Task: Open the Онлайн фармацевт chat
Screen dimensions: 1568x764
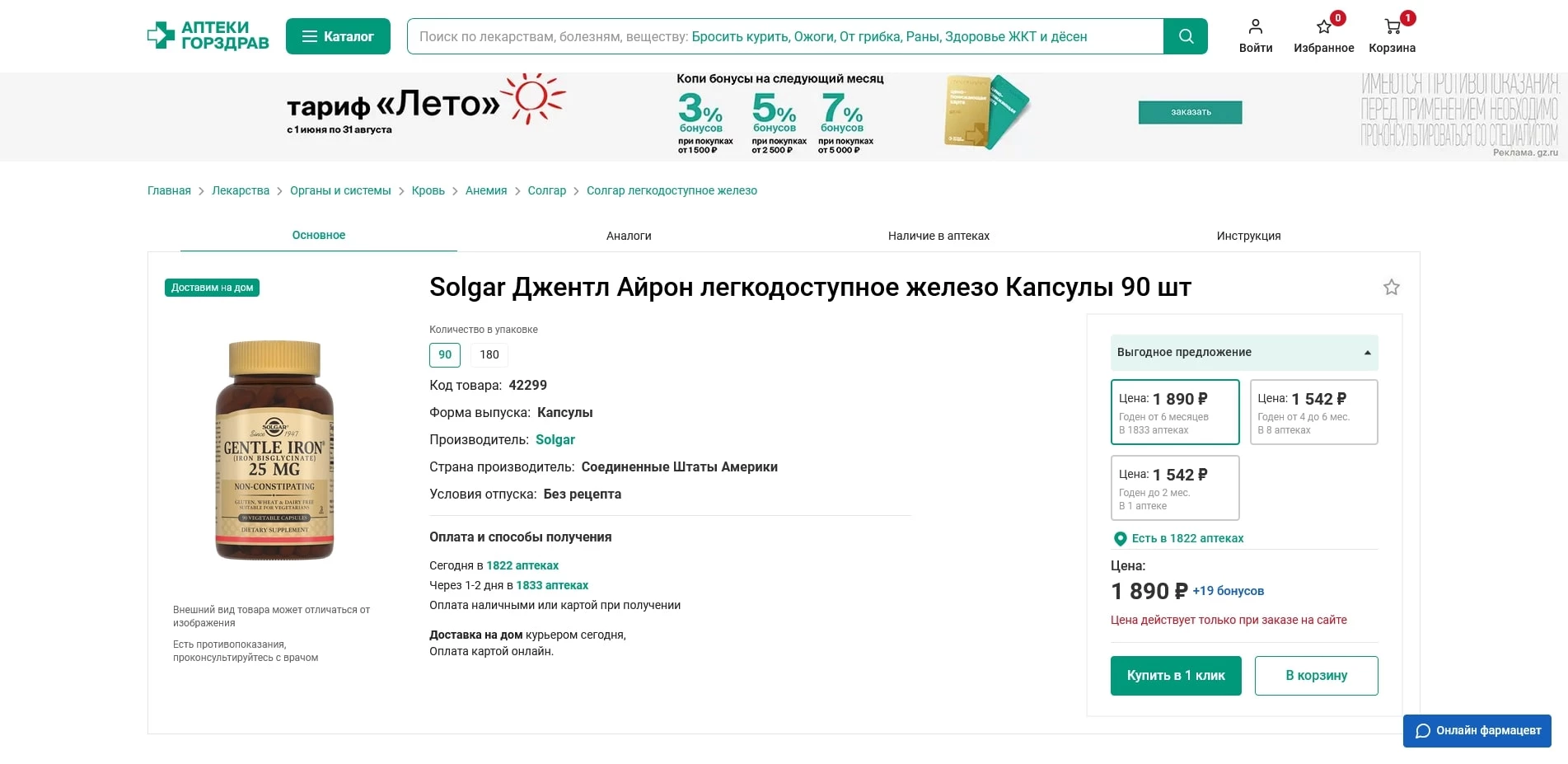Action: coord(1477,731)
